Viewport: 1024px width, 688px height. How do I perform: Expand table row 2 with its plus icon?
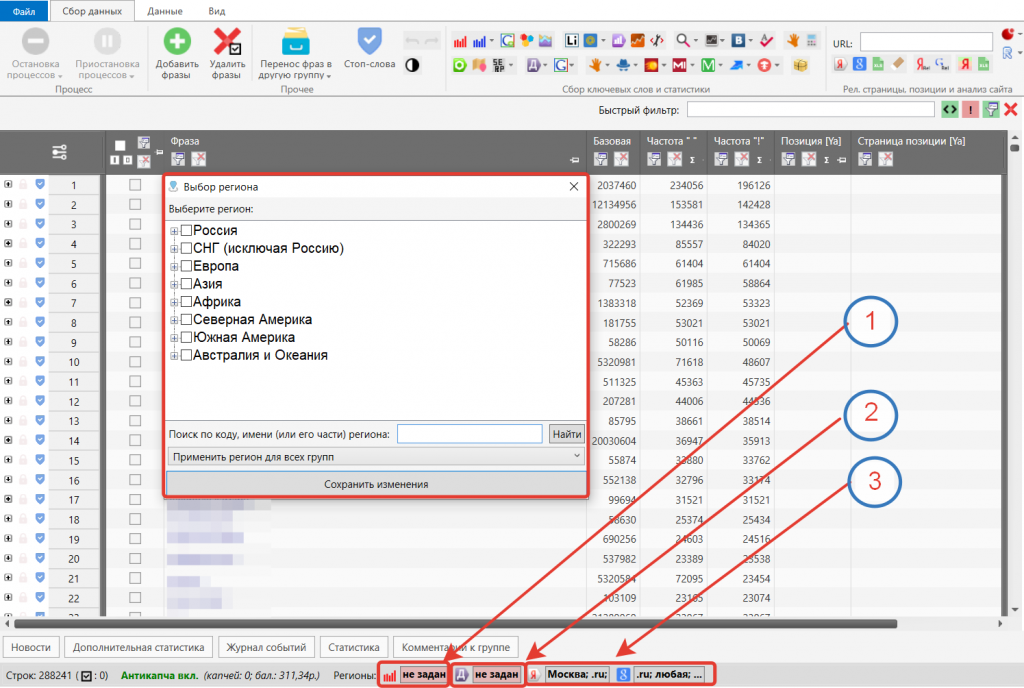[8, 204]
